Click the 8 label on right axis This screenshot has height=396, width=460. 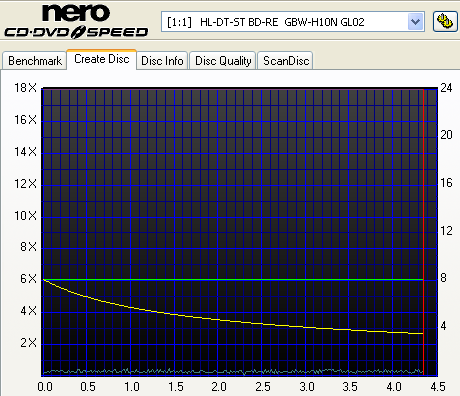[443, 278]
